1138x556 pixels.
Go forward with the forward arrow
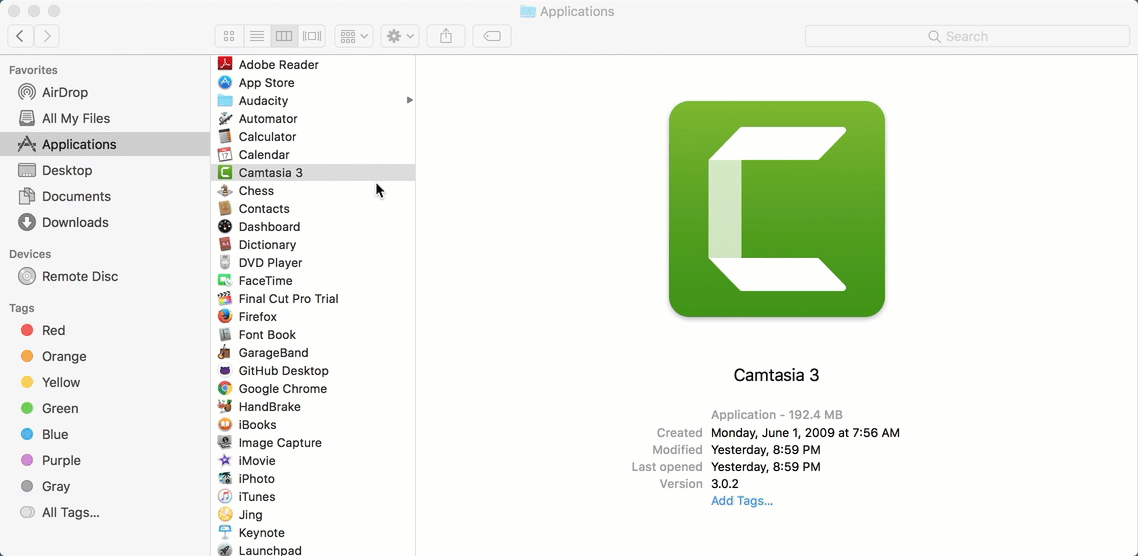[x=46, y=36]
